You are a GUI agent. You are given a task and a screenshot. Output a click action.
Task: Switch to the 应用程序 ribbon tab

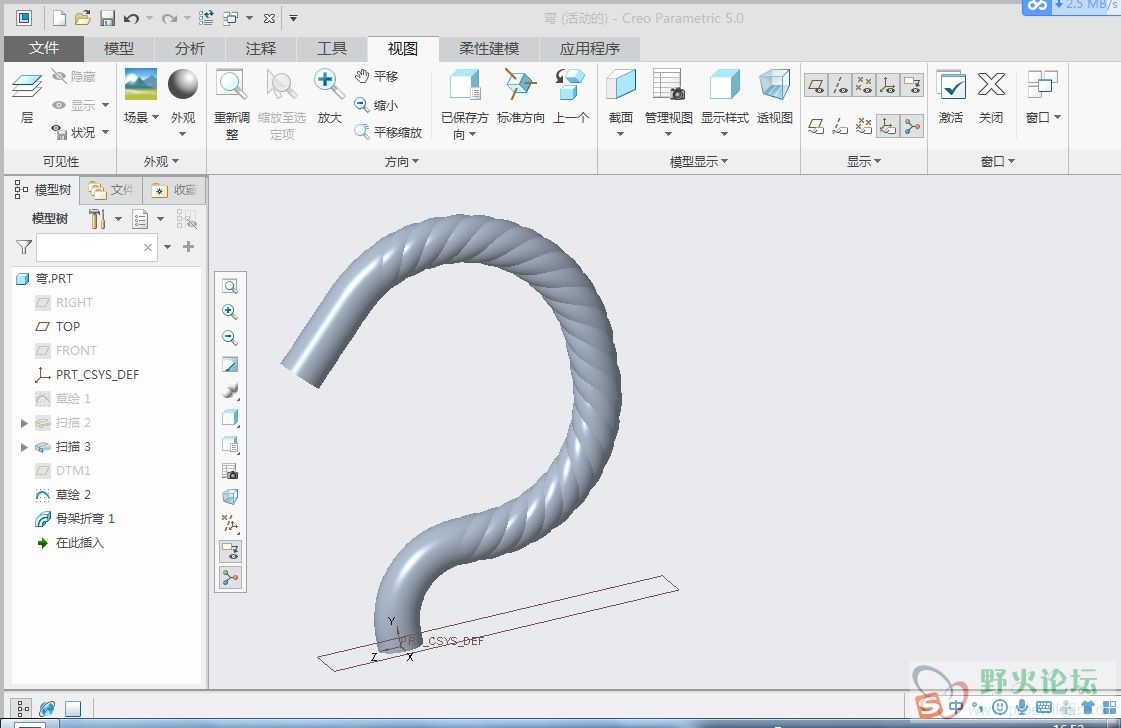(x=590, y=49)
